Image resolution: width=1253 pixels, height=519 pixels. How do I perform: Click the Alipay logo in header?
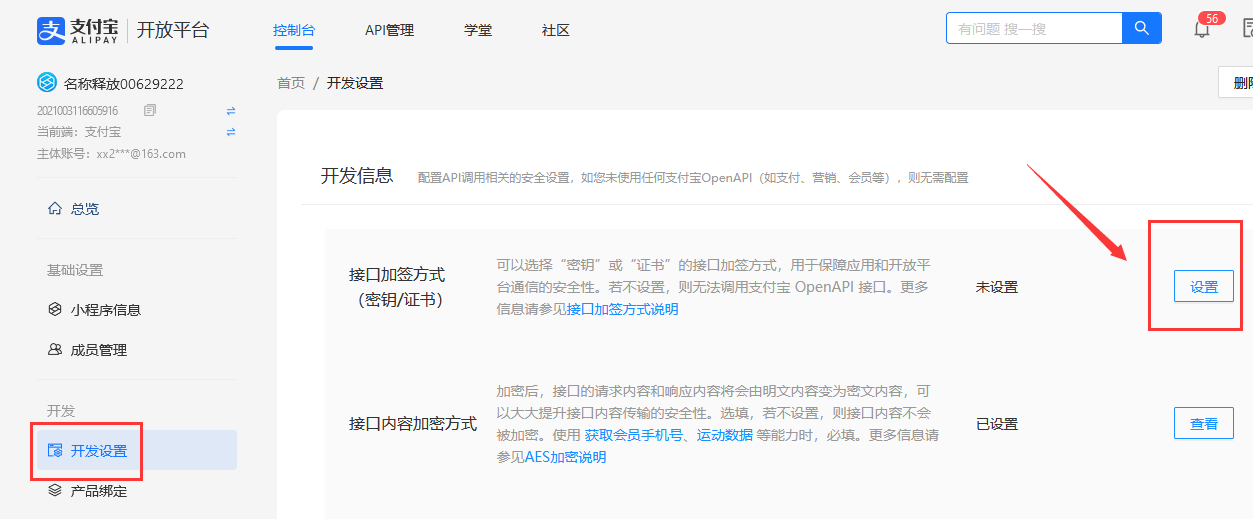coord(80,30)
